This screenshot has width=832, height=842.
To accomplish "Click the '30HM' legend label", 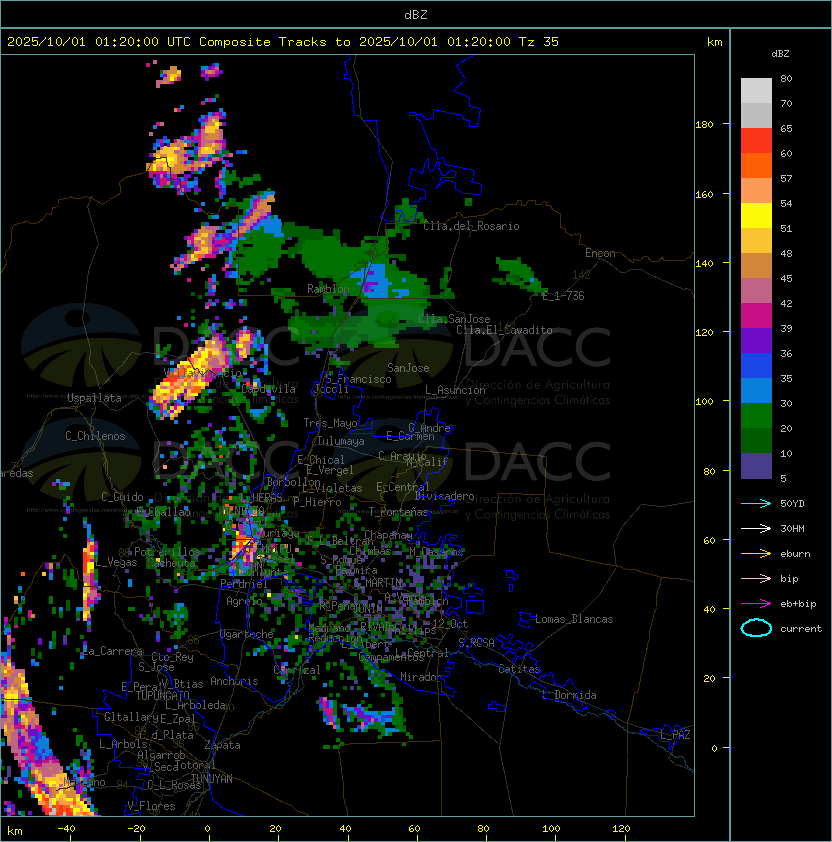I will pos(792,528).
